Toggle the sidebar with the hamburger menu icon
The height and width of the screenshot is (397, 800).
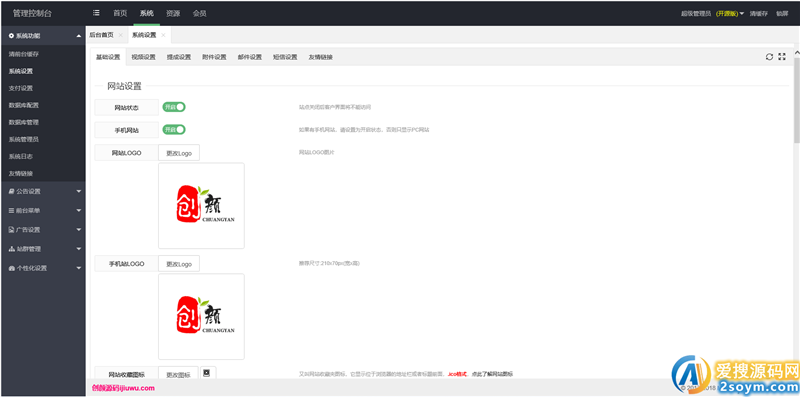tap(96, 13)
